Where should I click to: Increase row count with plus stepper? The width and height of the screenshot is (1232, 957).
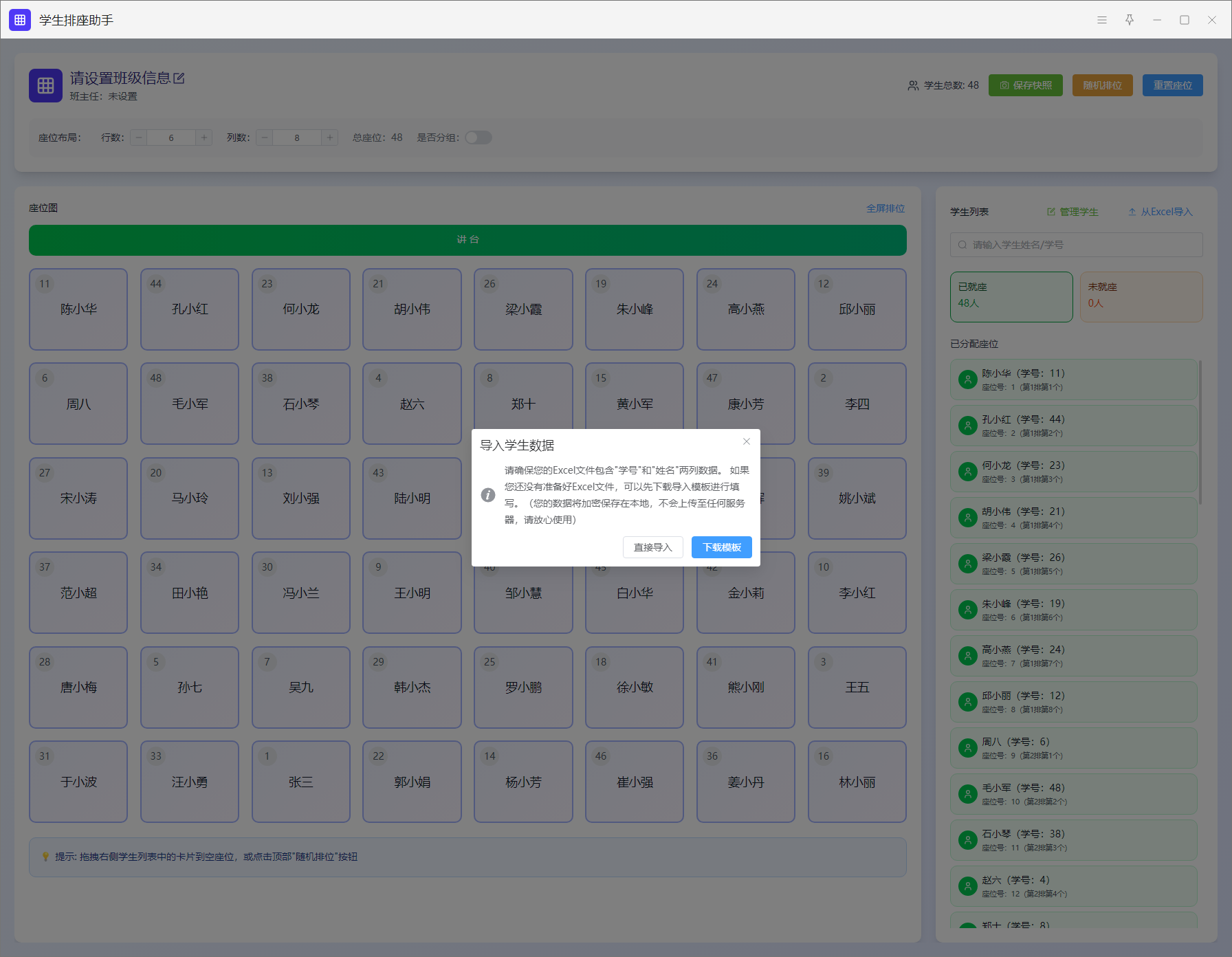tap(204, 137)
